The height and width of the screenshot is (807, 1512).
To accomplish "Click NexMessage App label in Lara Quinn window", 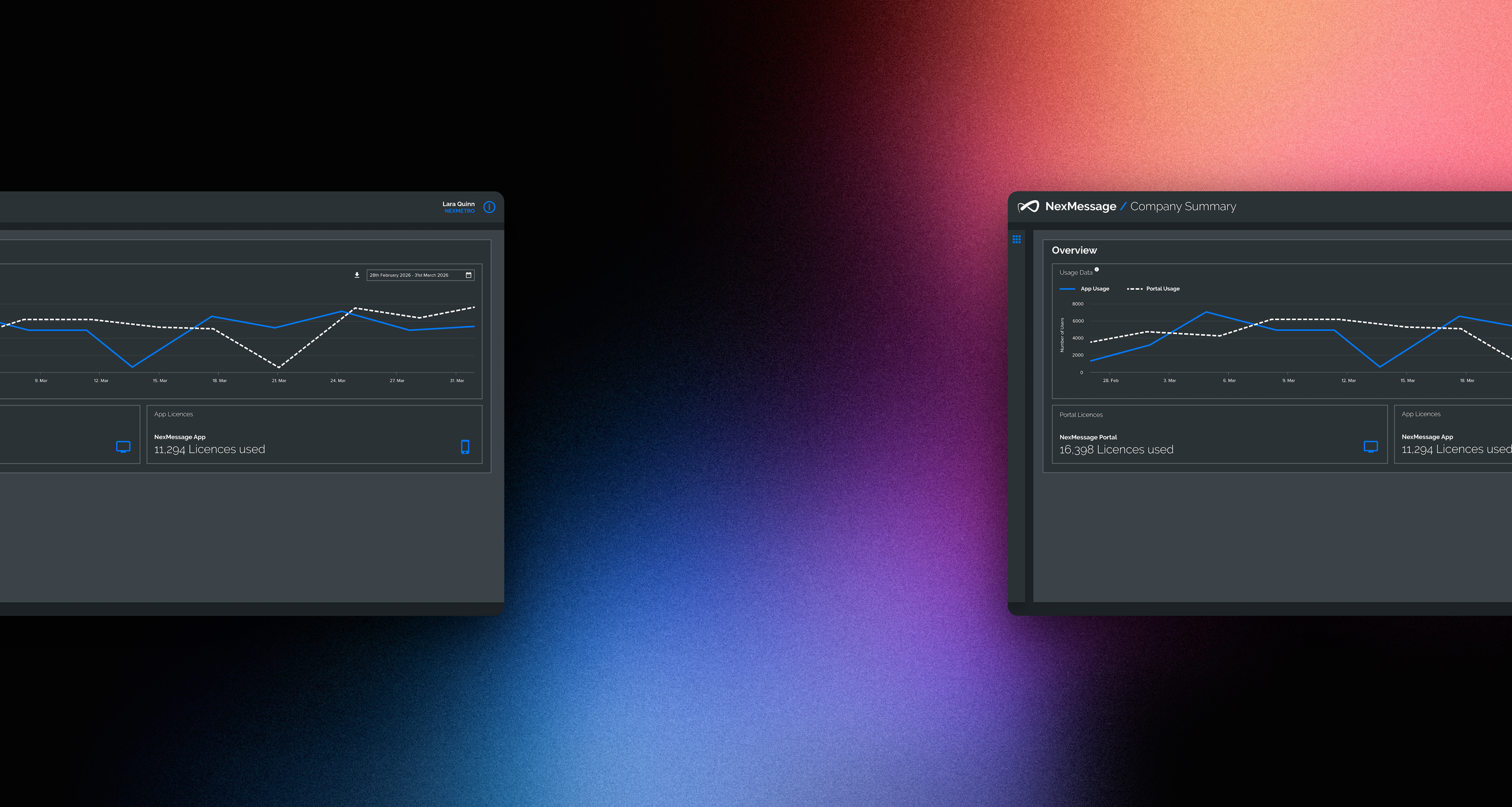I will pos(180,437).
